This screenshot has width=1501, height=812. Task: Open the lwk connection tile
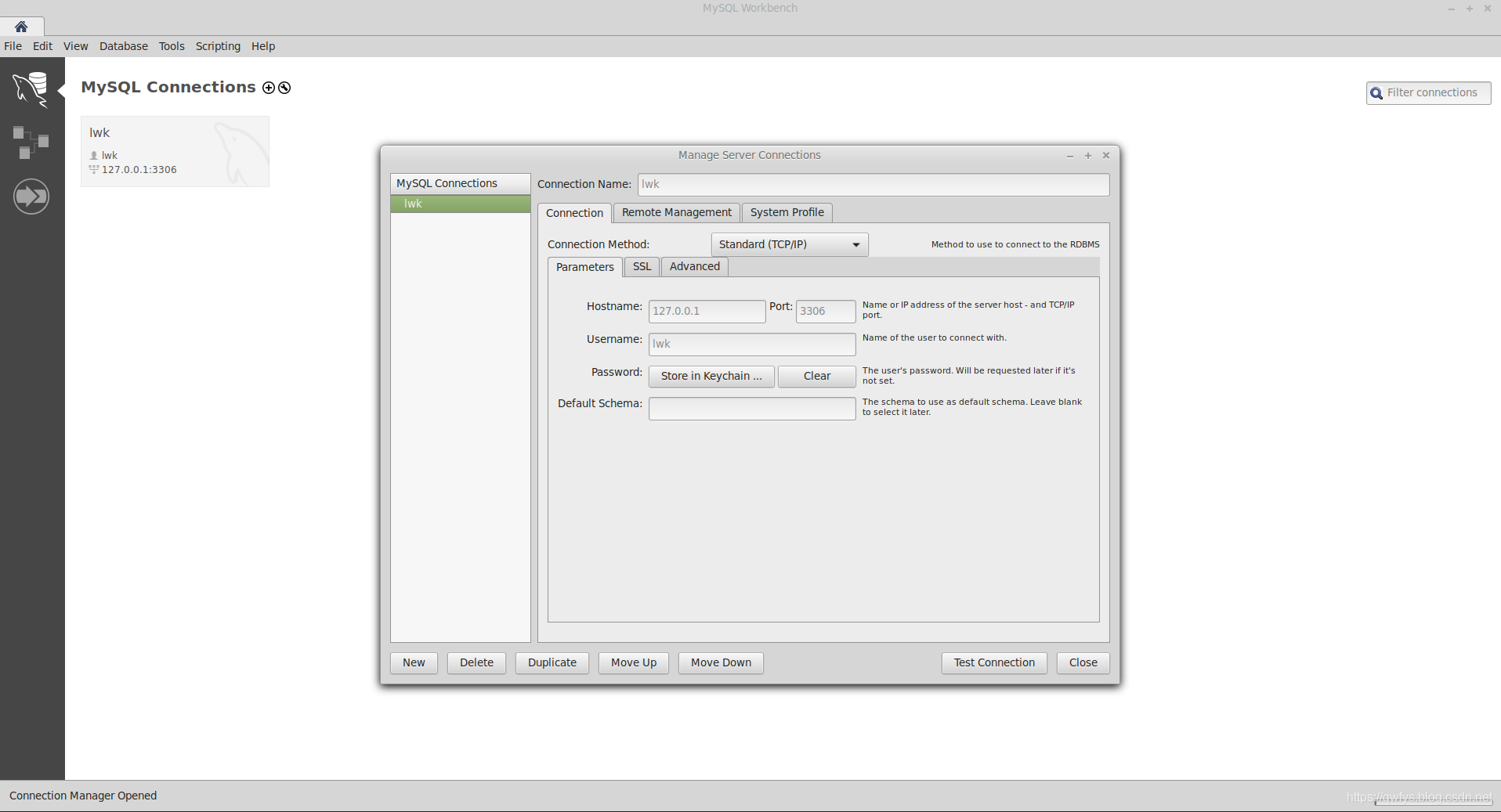175,151
